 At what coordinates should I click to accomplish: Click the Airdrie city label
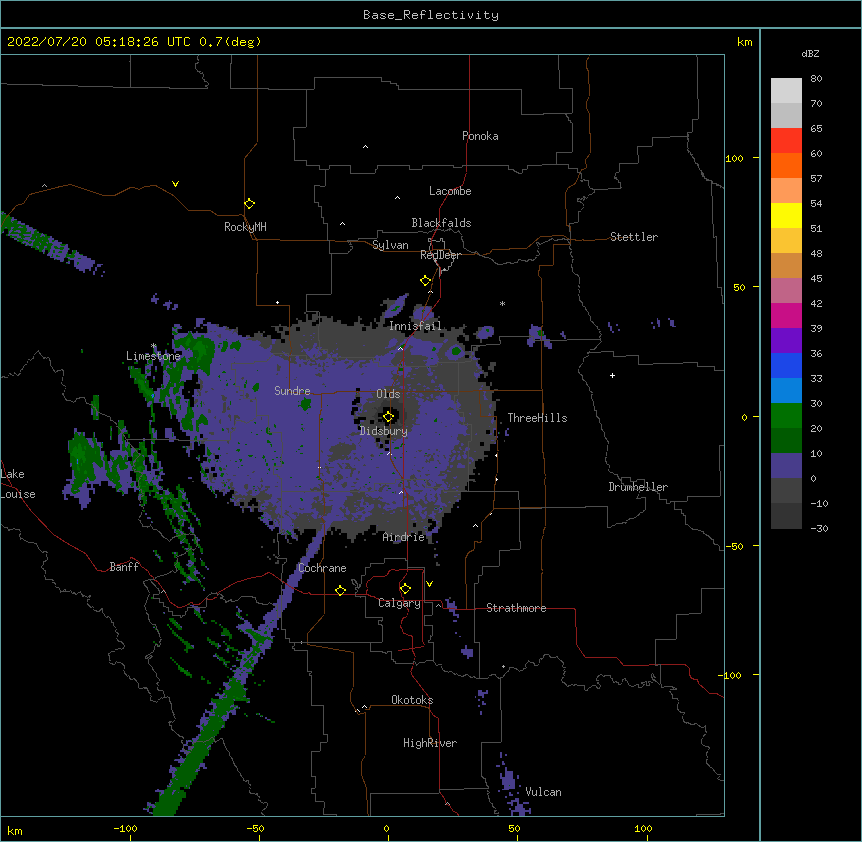click(x=403, y=537)
